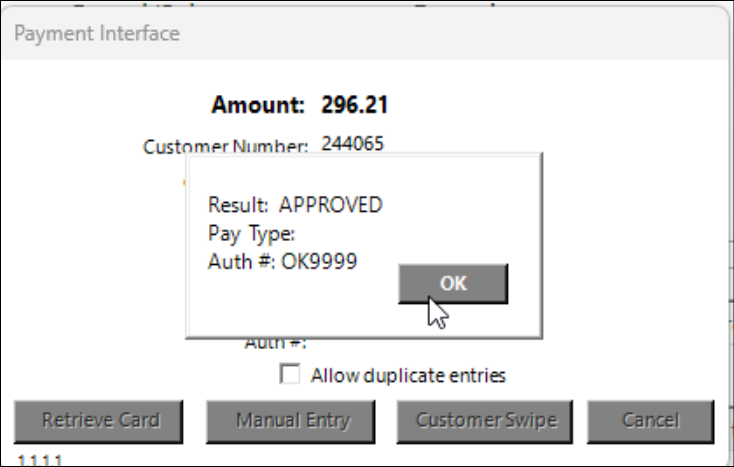Click OK in the approval popup
The image size is (734, 467).
click(453, 283)
